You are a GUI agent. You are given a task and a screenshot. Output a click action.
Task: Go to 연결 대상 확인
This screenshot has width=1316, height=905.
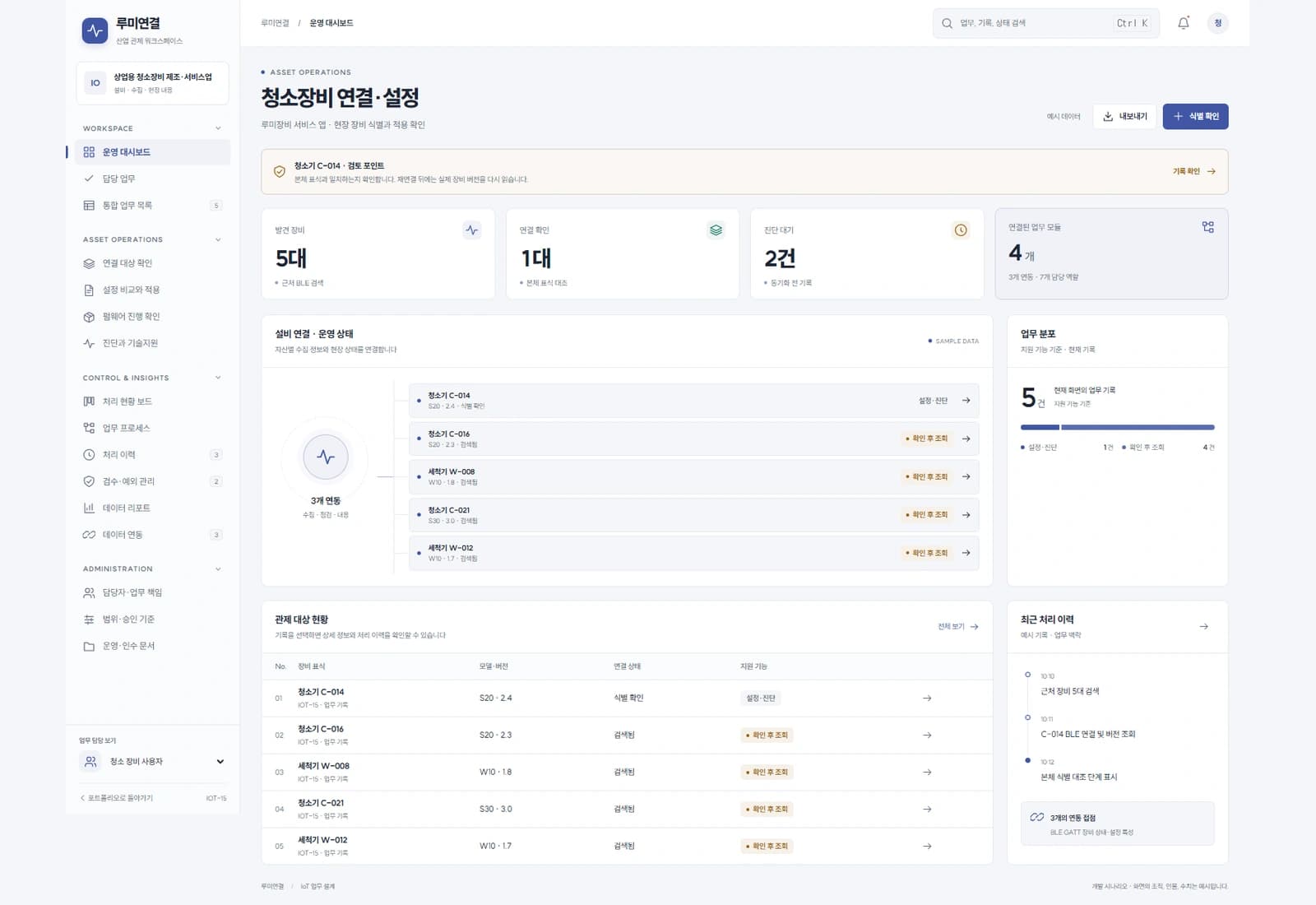(x=153, y=263)
